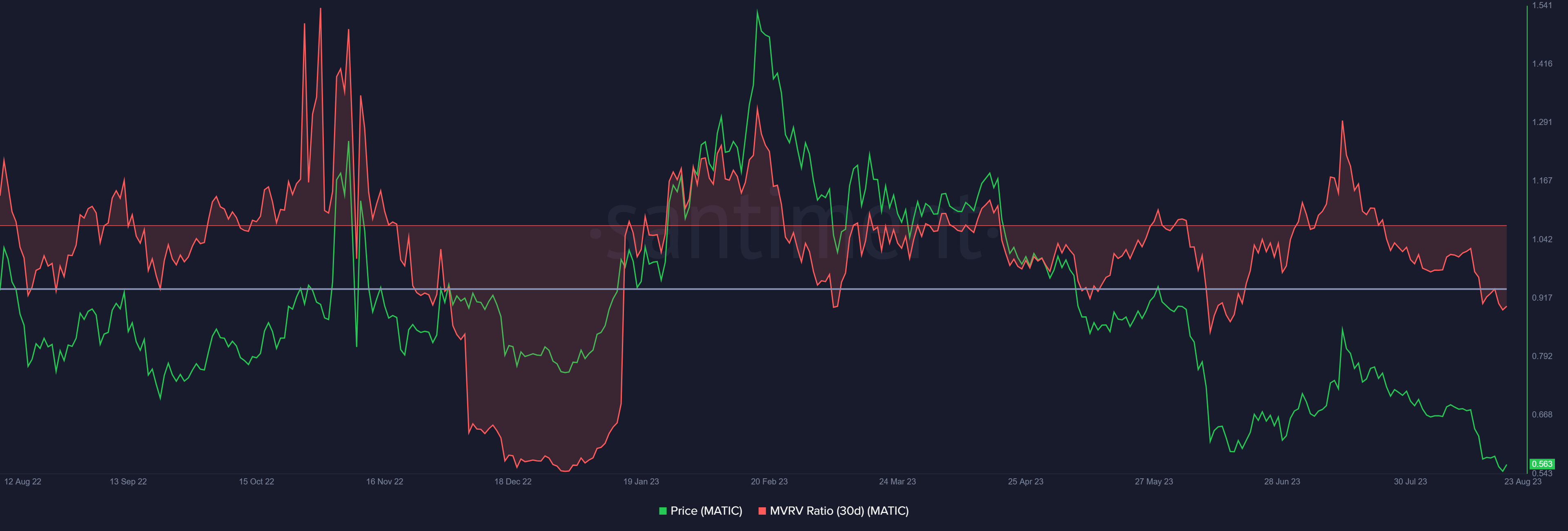This screenshot has height=531, width=1568.
Task: Click the '13 Sep 22' date label
Action: (129, 482)
